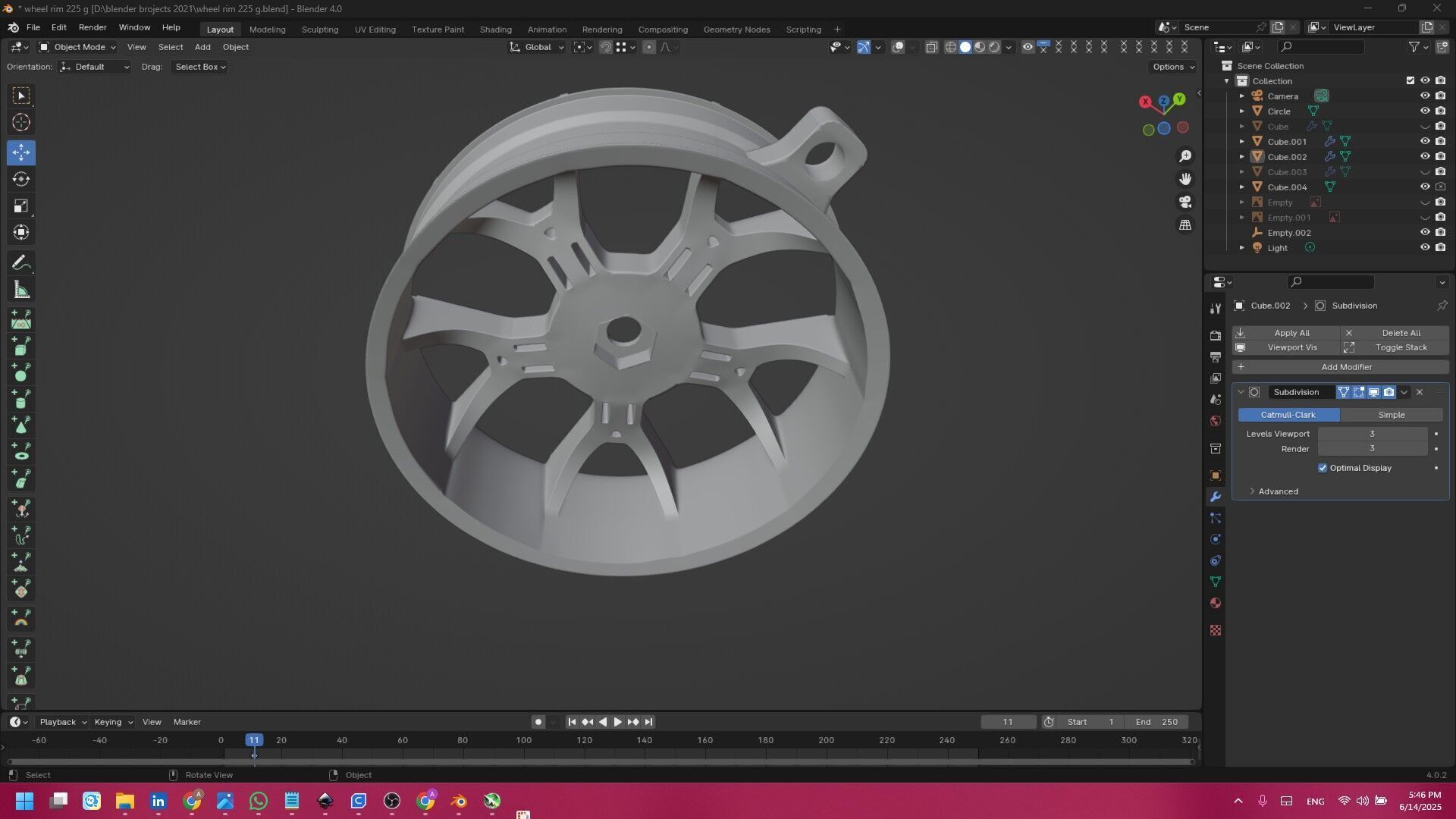
Task: Click Render levels value field
Action: (1372, 449)
